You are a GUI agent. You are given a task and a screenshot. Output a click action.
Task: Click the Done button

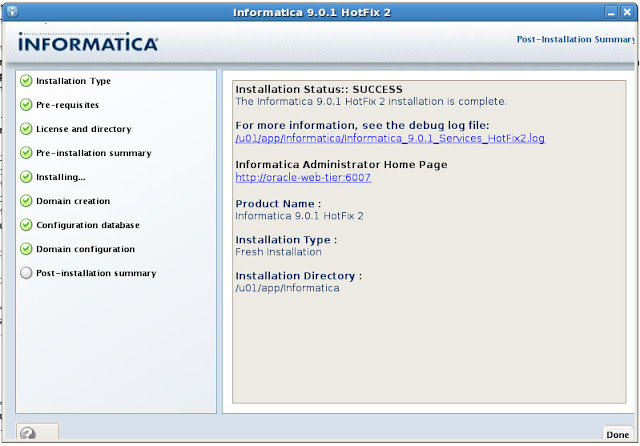click(617, 434)
